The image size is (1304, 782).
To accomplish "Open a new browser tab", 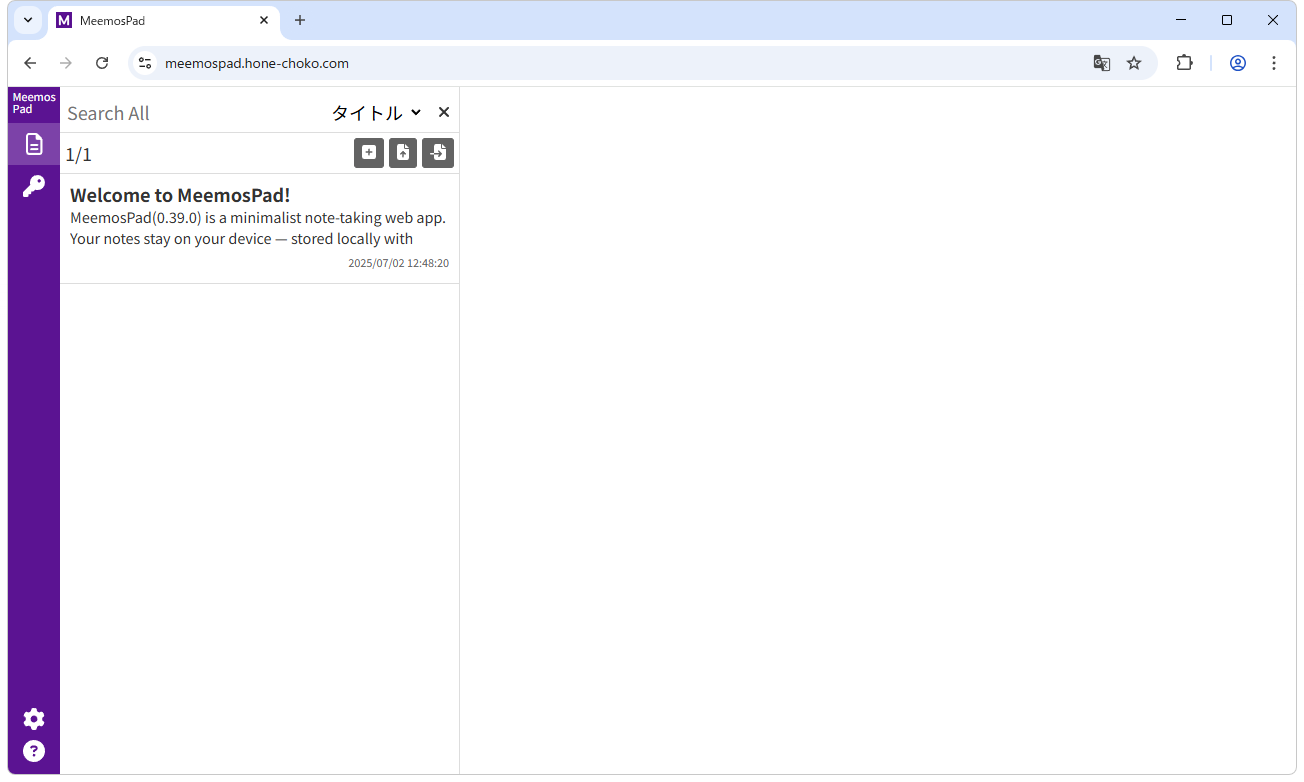I will (x=300, y=20).
